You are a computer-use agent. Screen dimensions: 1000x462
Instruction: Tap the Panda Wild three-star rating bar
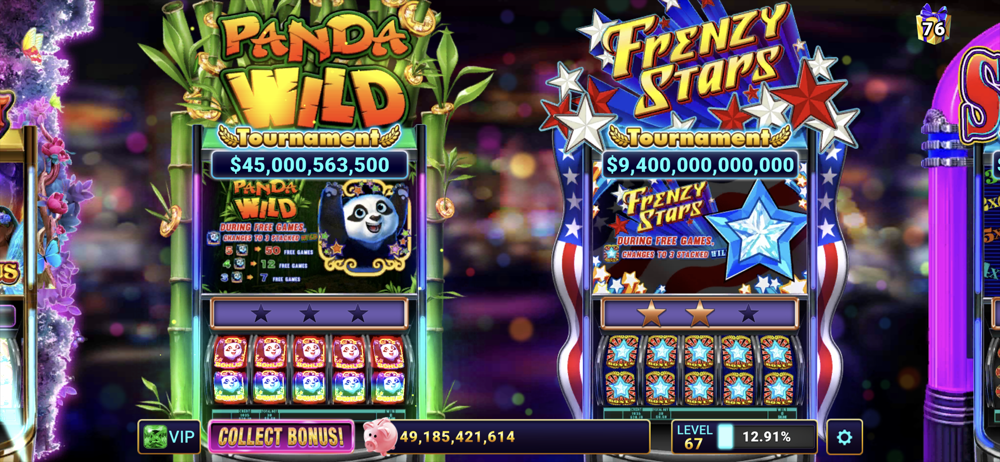[x=309, y=313]
